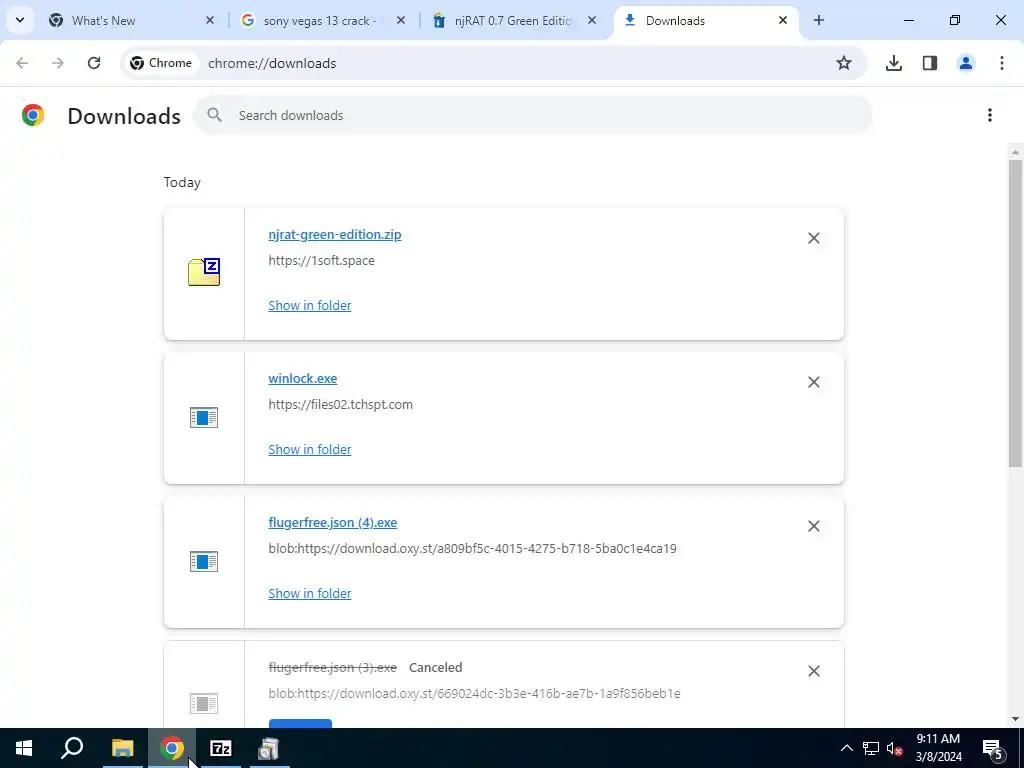Open the flugerfree.json (4).exe file link

332,522
